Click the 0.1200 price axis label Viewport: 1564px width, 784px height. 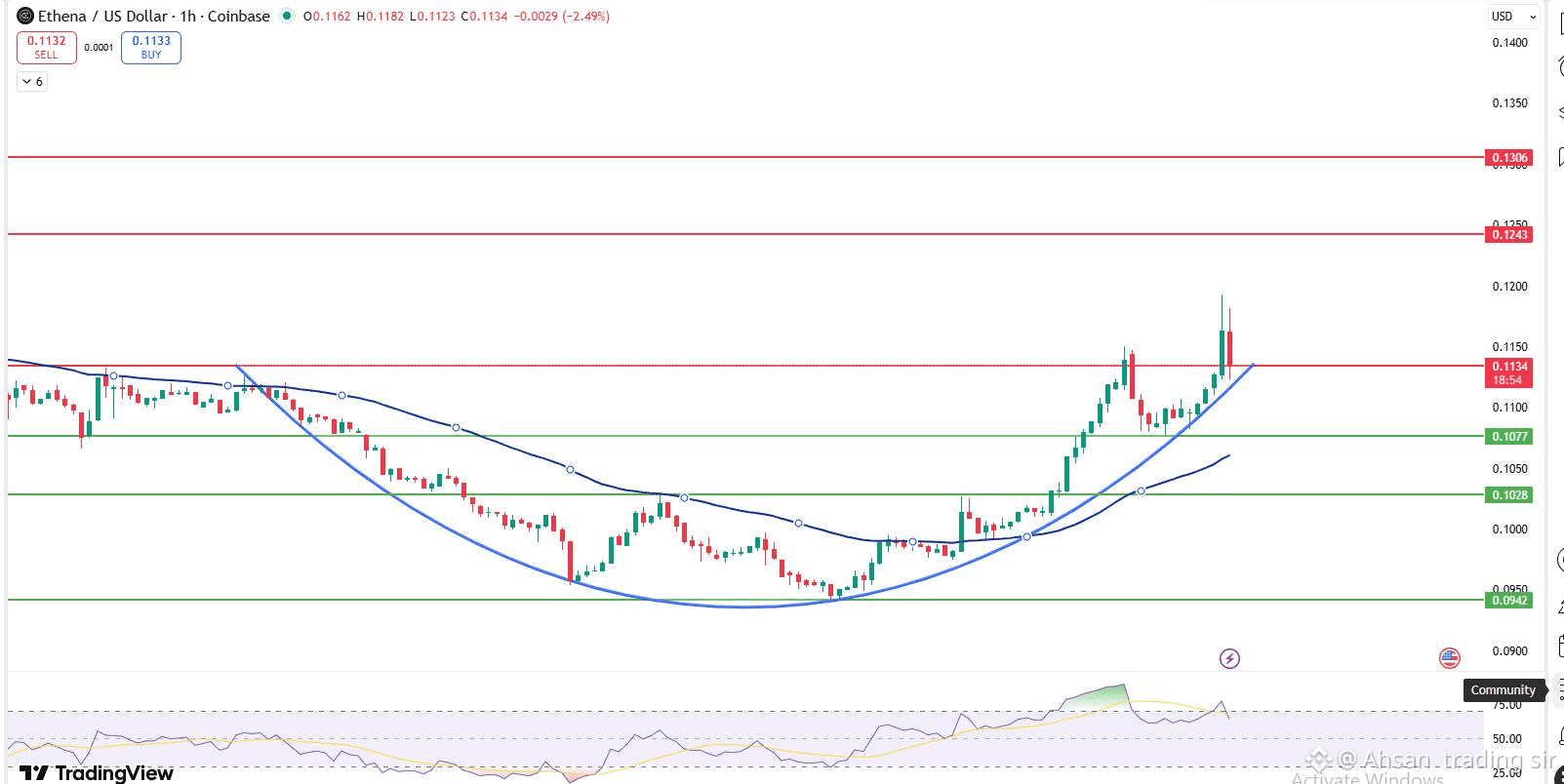click(x=1510, y=287)
